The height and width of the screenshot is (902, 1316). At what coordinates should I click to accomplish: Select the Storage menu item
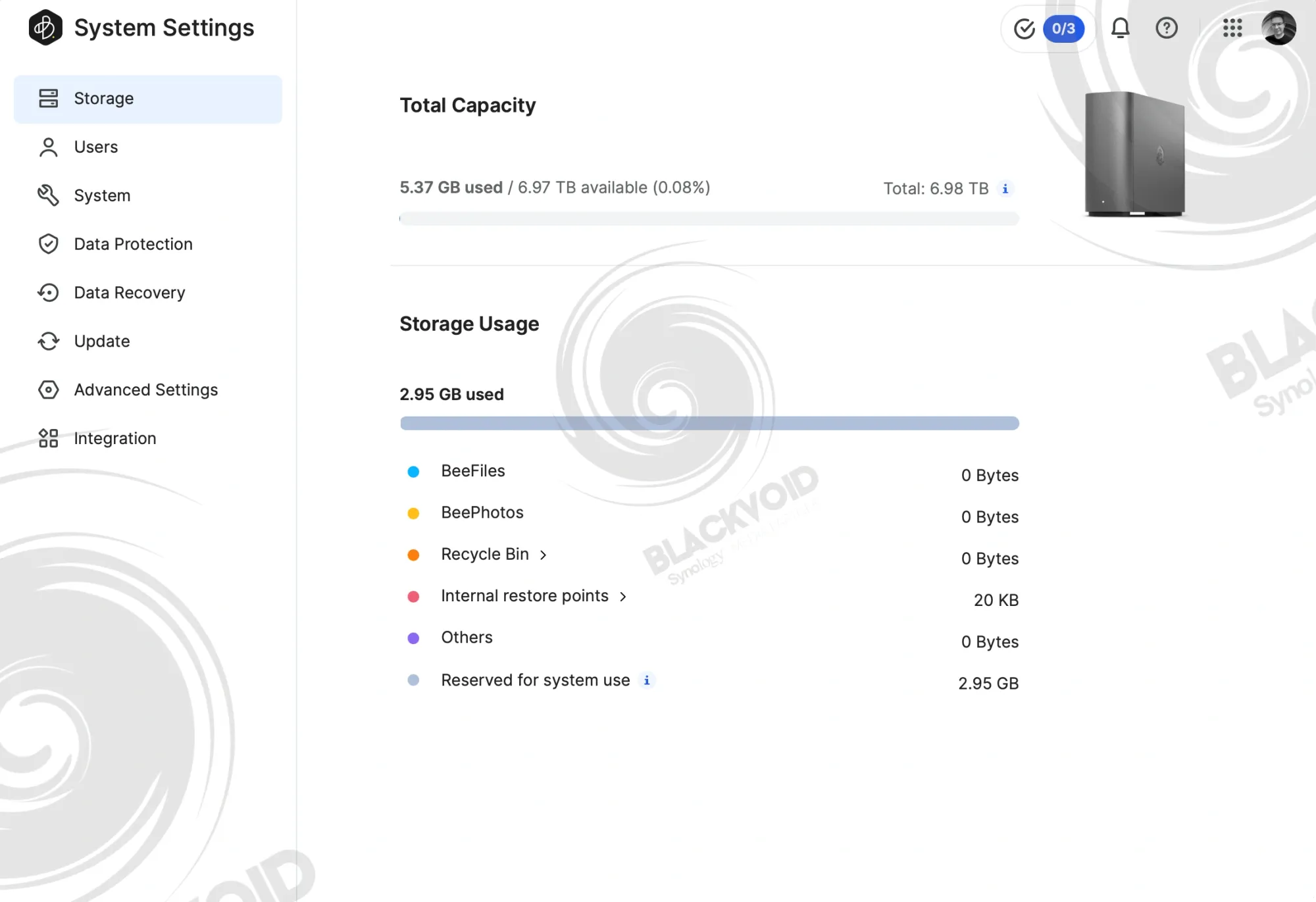point(148,99)
